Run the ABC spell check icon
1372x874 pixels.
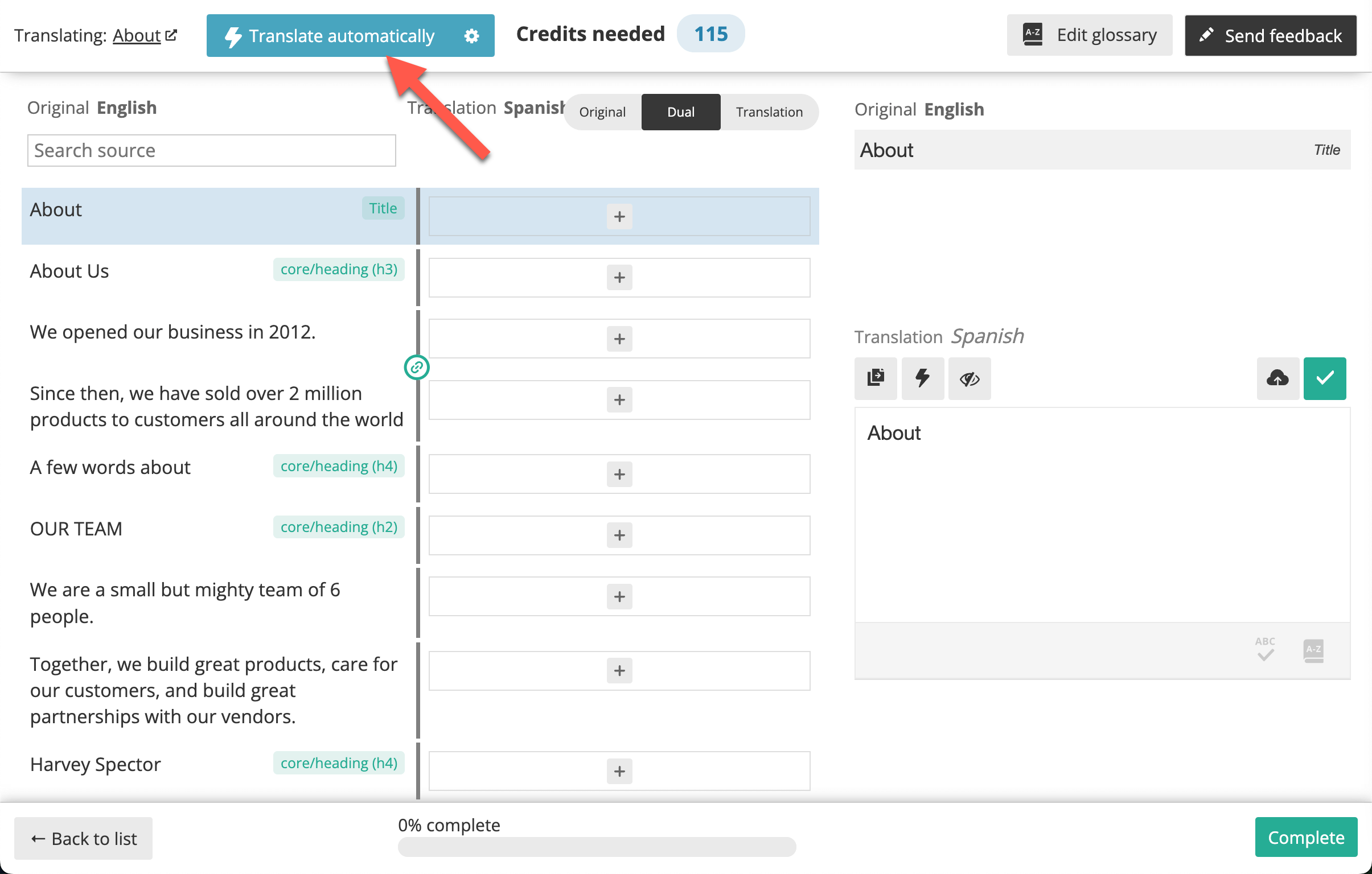click(1265, 649)
